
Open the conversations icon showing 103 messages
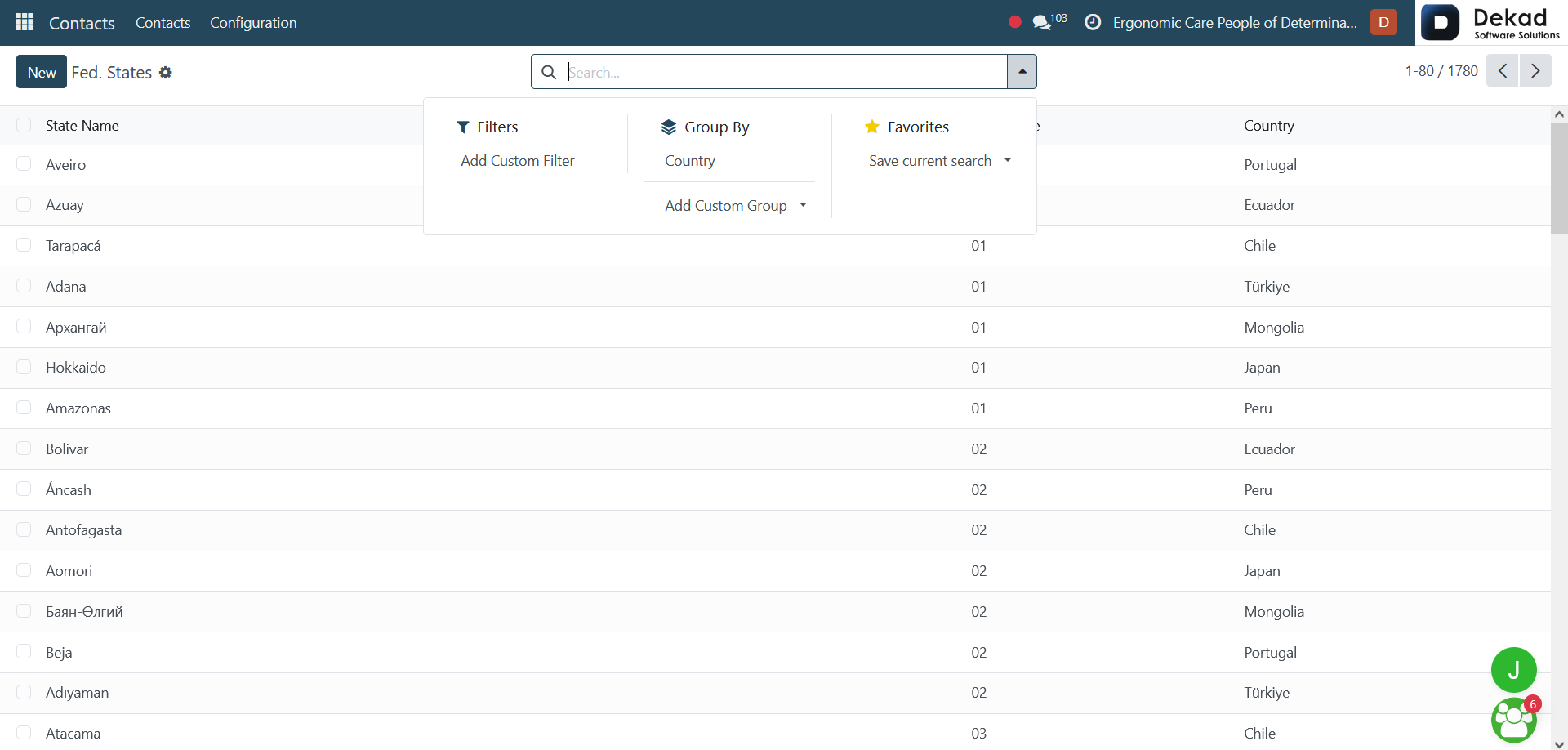[x=1049, y=22]
